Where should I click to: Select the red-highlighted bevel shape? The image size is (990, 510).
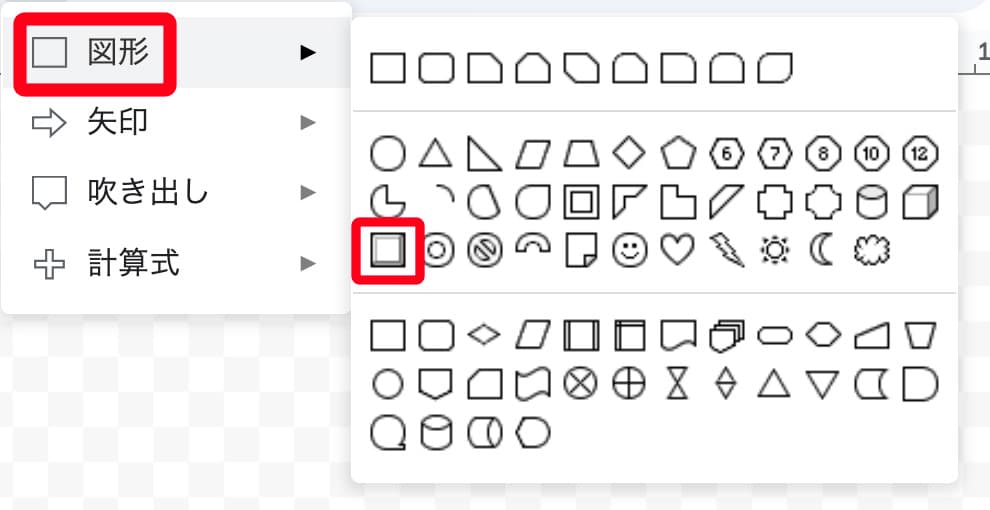point(388,250)
